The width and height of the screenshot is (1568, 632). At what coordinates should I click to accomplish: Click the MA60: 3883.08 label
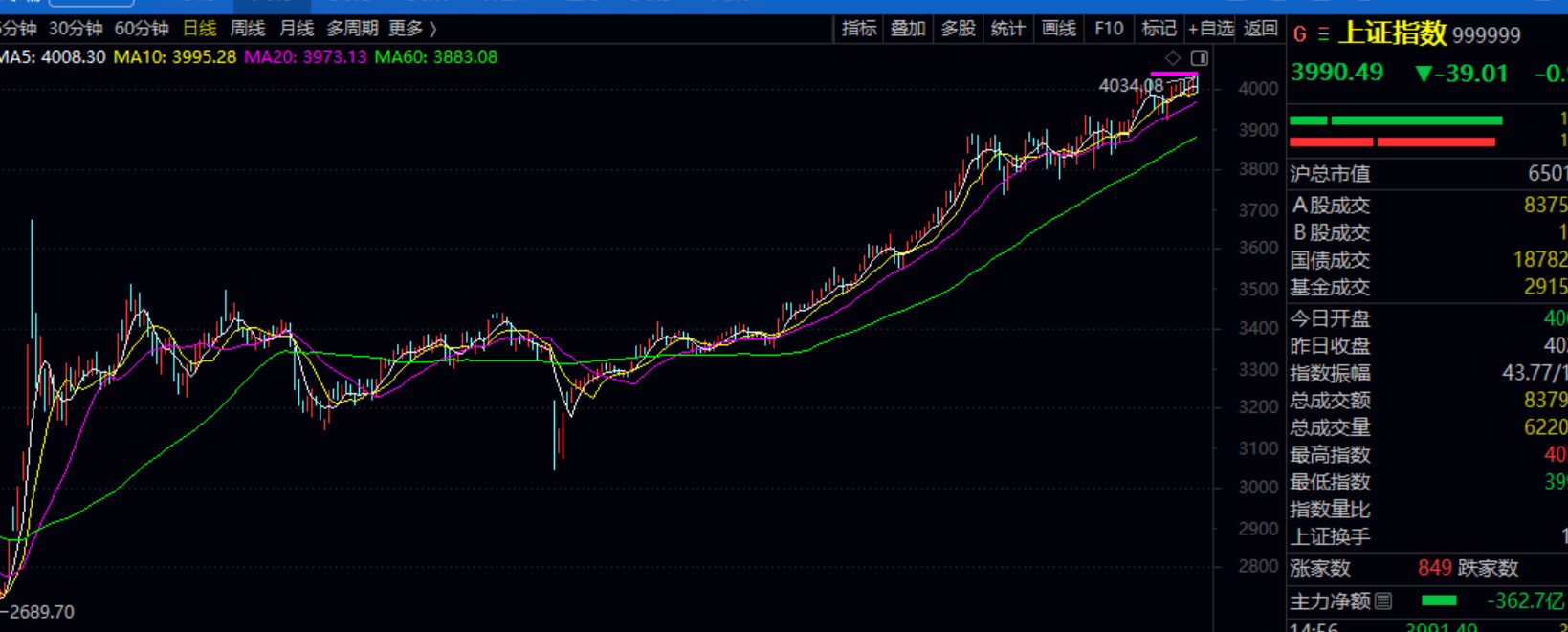[x=436, y=57]
